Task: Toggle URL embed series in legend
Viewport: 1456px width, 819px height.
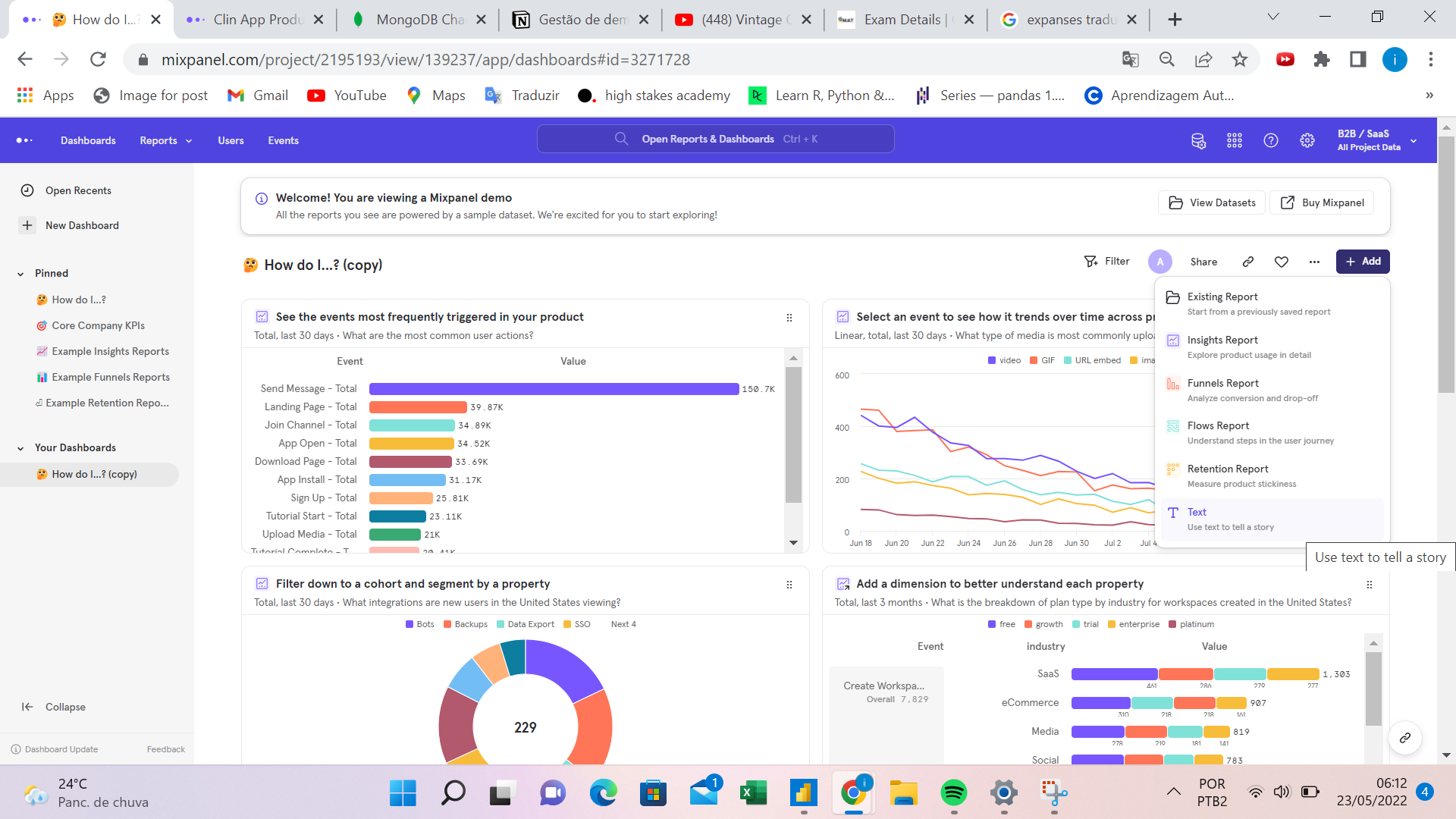Action: point(1092,360)
